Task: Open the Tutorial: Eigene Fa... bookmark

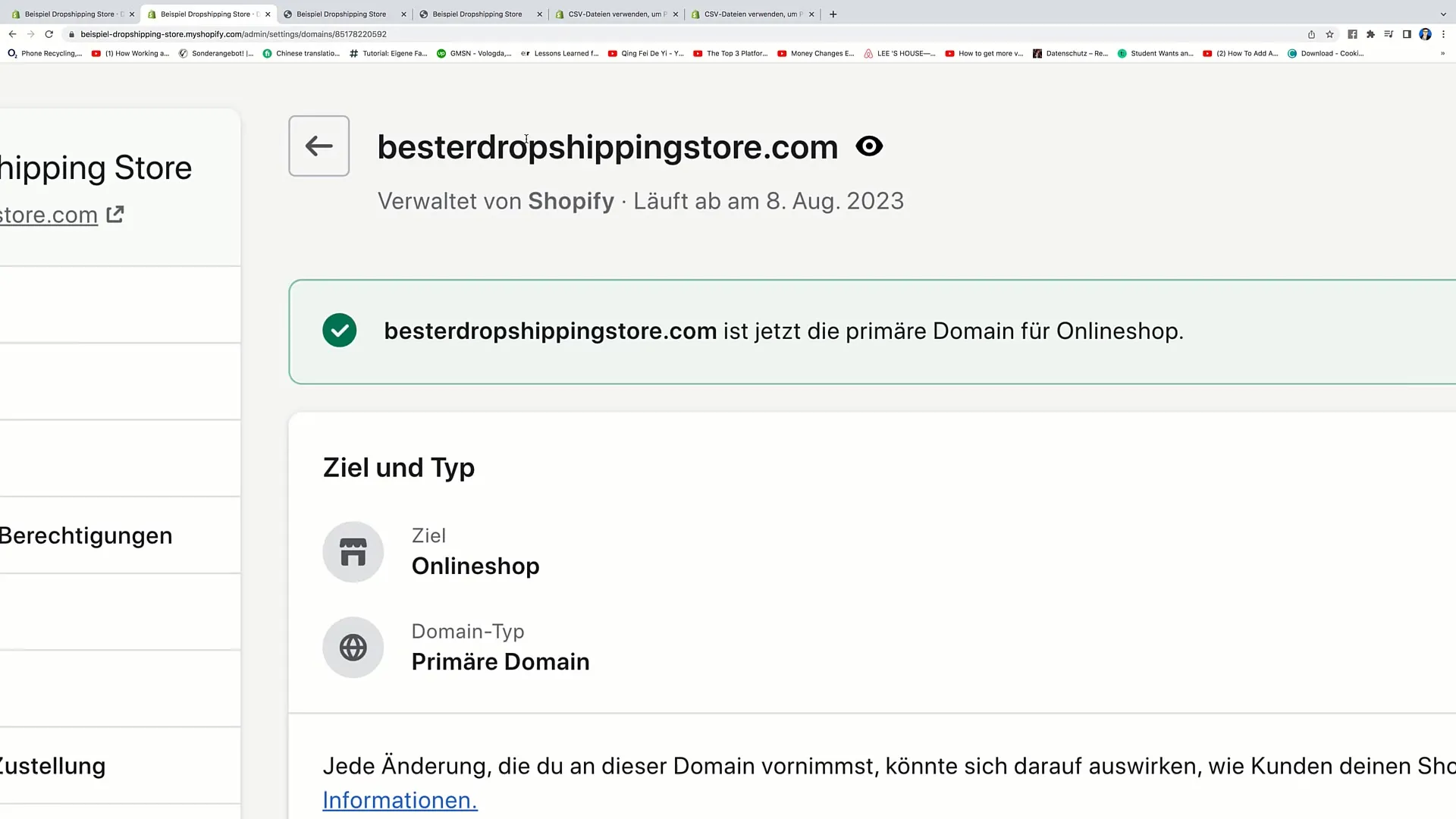Action: [388, 54]
